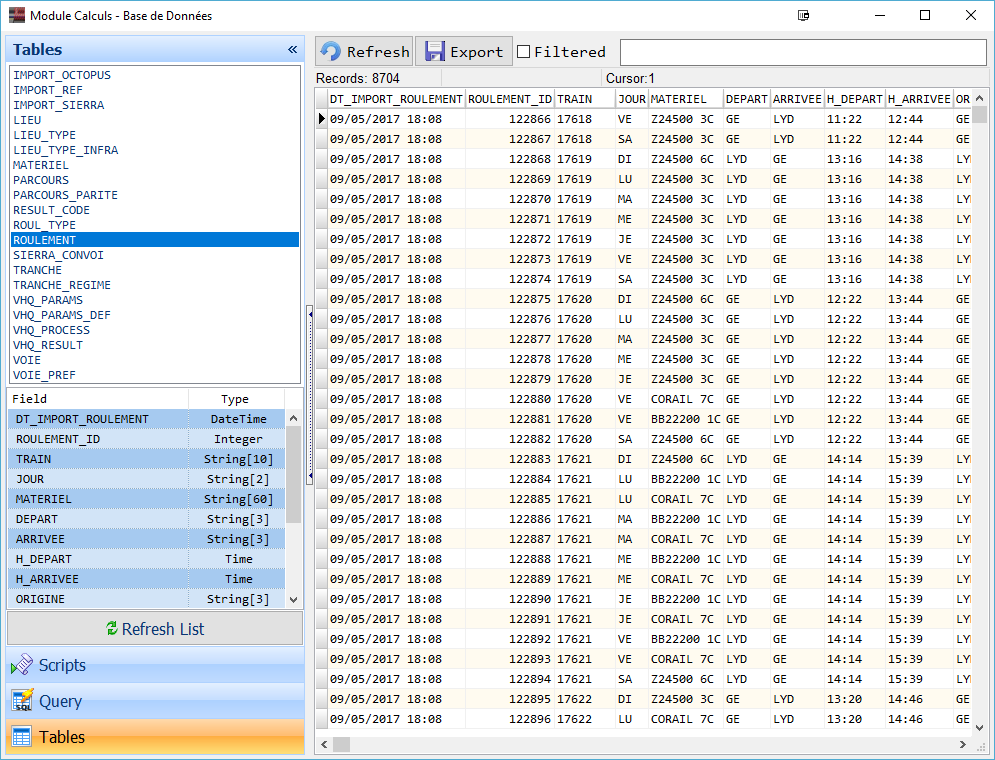Click the Refresh arrow icon in toolbar
This screenshot has height=760, width=995.
(x=331, y=52)
